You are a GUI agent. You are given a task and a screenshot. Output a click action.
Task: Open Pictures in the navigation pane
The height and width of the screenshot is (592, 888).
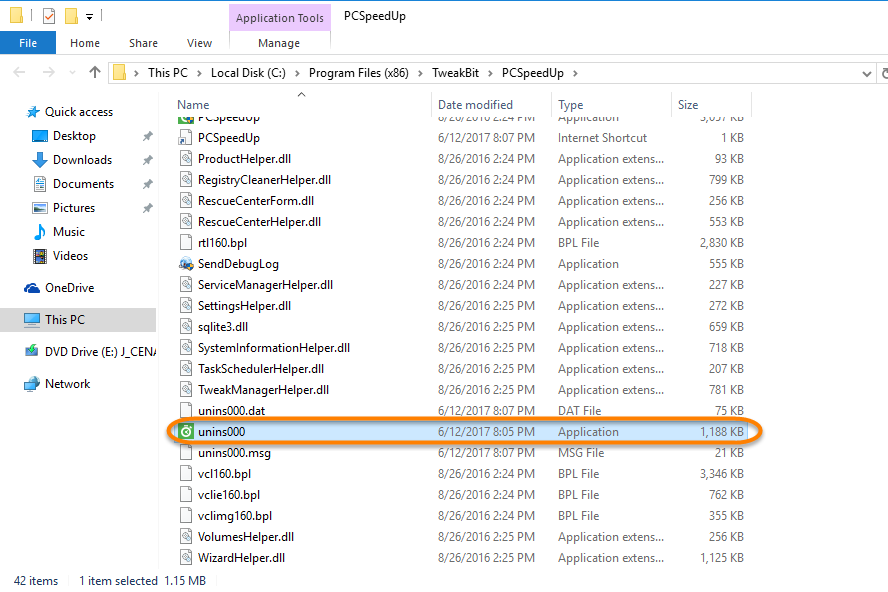74,208
